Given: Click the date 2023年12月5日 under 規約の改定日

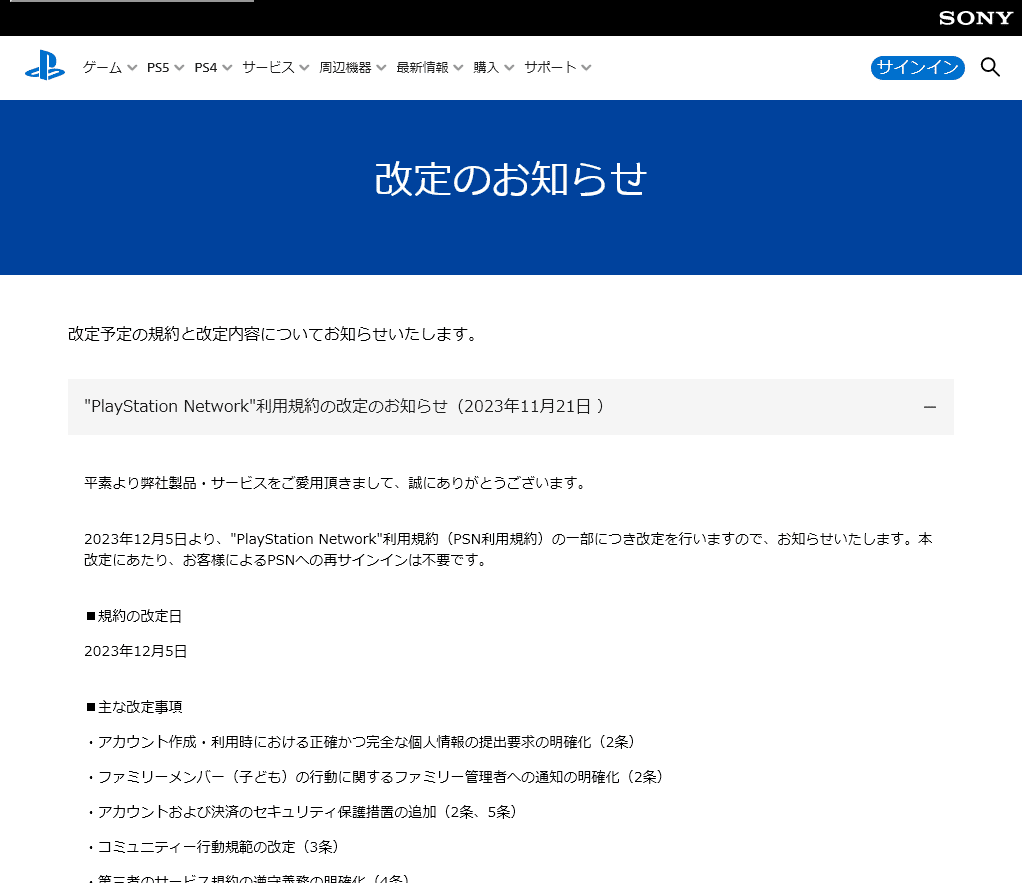Looking at the screenshot, I should [x=136, y=651].
